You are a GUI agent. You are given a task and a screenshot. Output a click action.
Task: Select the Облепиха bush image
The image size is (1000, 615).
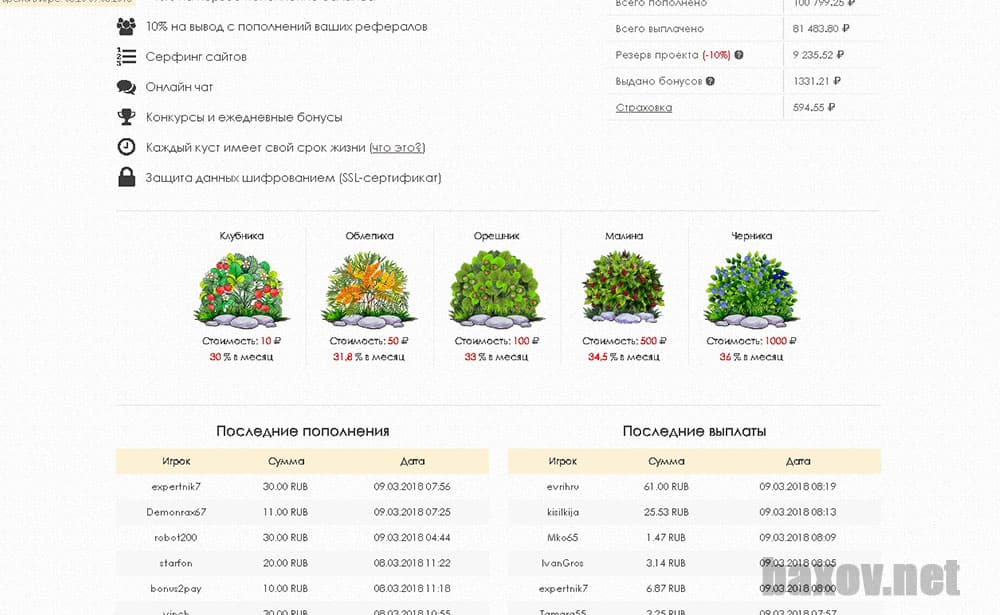369,289
